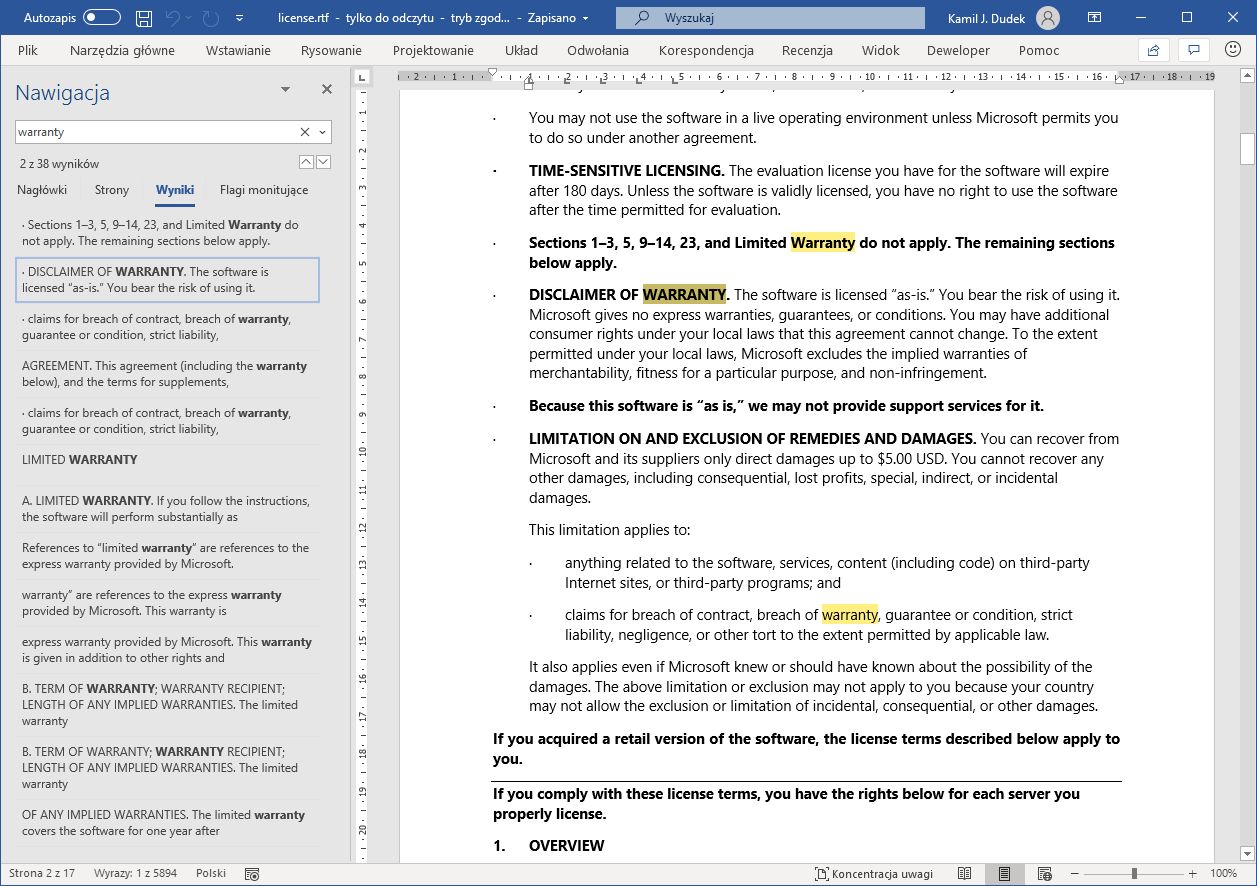
Task: Select result 'A. LIMITED WARRANTY. If you follow'
Action: (168, 509)
